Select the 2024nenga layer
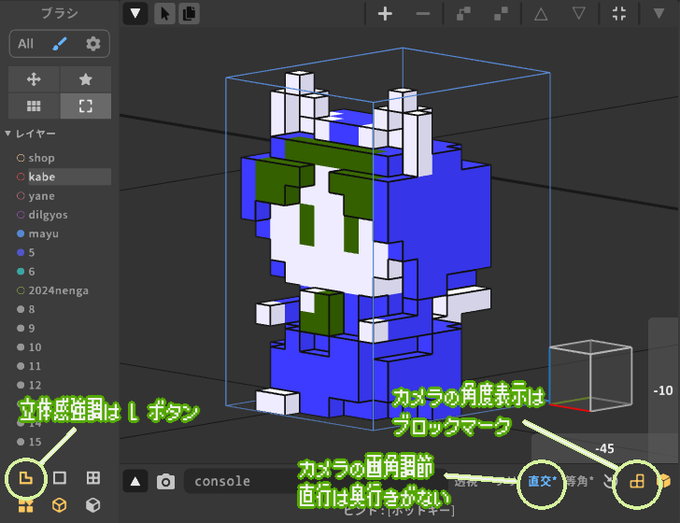The image size is (680, 523). [x=58, y=291]
